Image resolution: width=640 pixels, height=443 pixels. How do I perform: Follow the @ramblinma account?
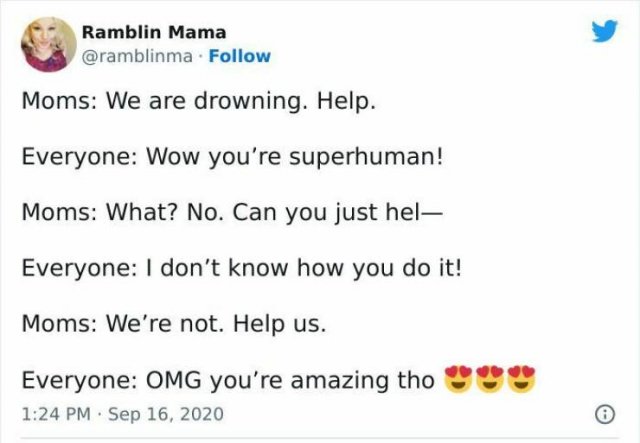[240, 56]
